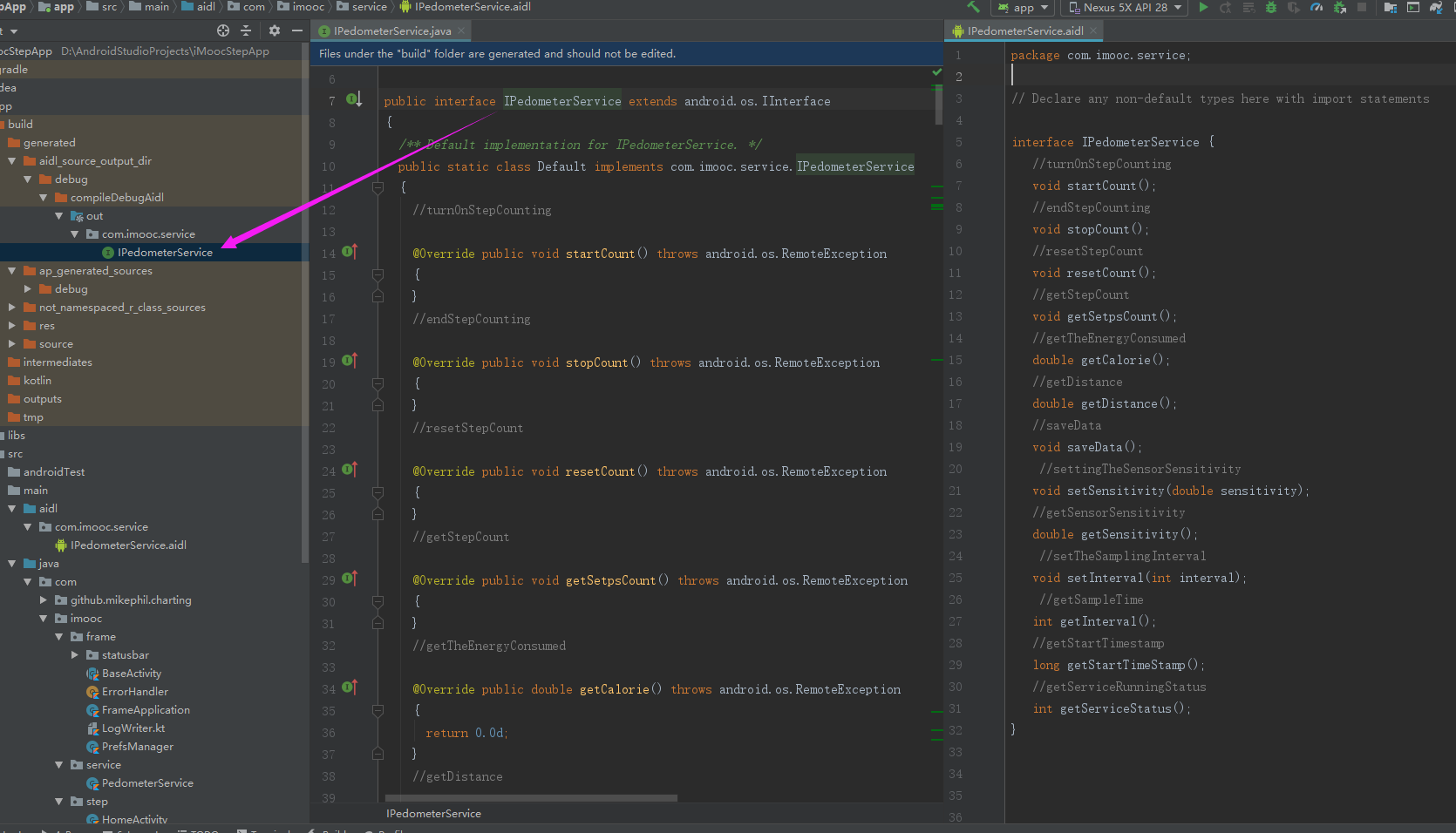Open the app run configuration dropdown
The height and width of the screenshot is (833, 1456).
point(1024,8)
